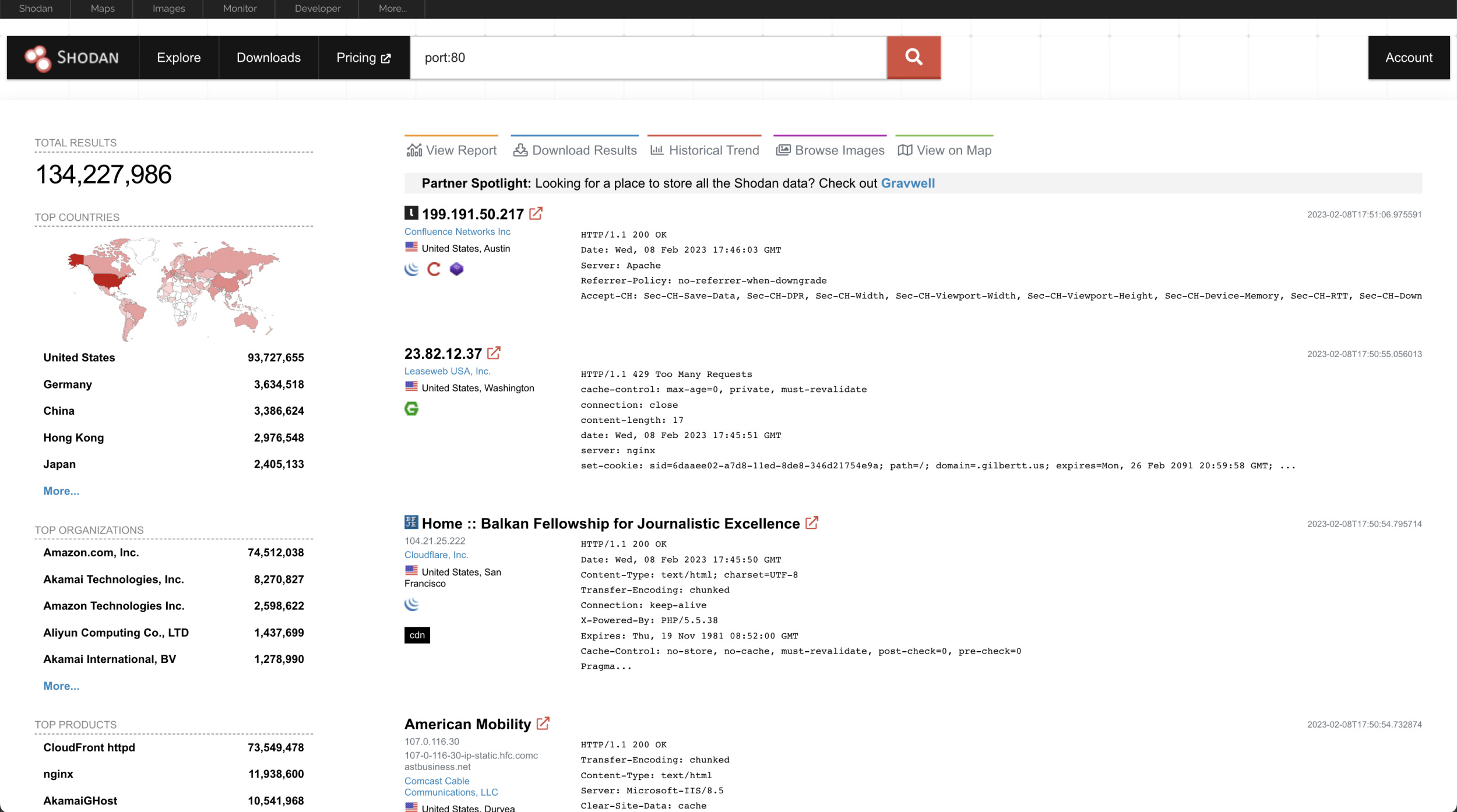Filter by China country
Viewport: 1457px width, 812px height.
[174, 411]
